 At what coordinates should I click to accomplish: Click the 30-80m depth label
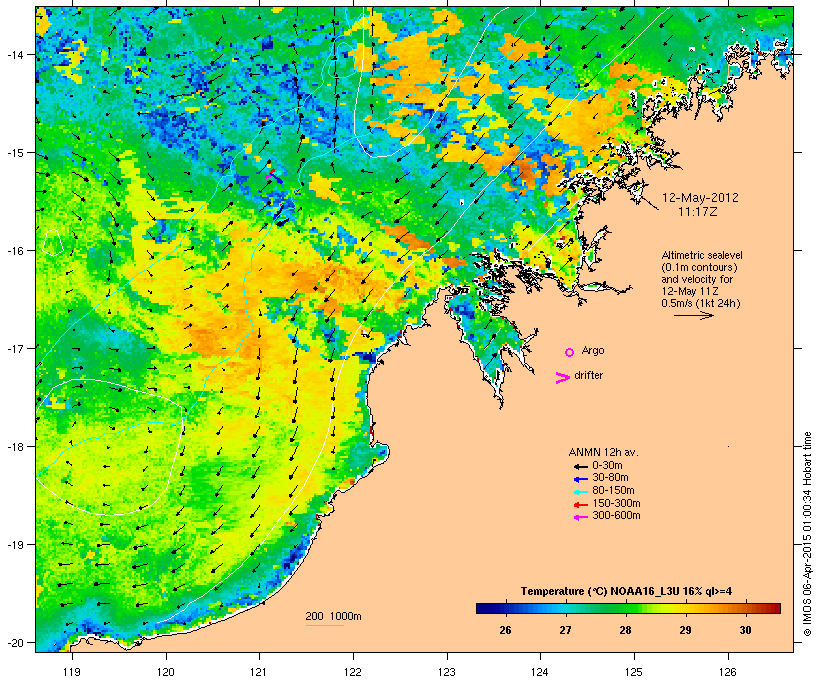(x=610, y=478)
